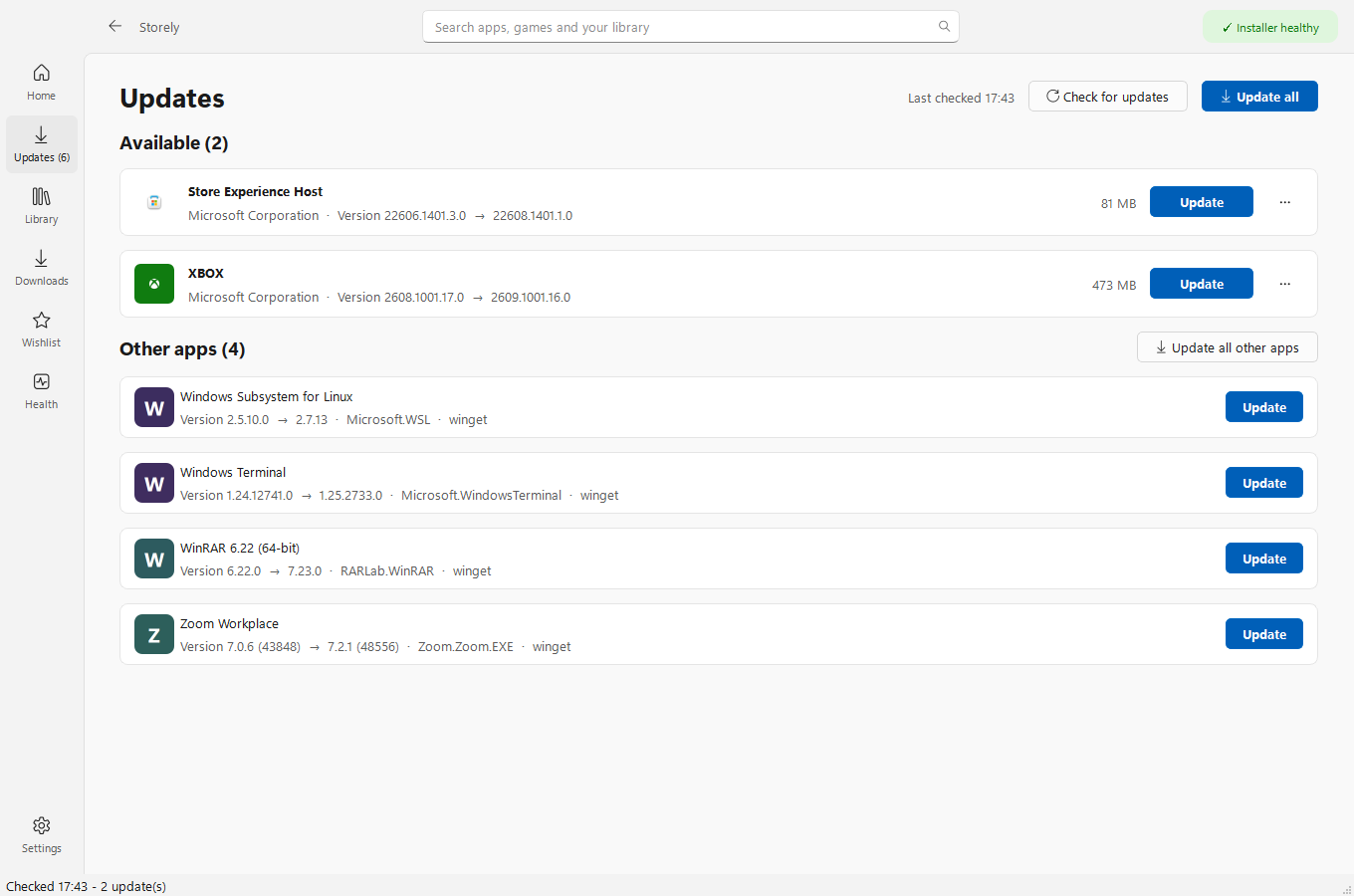Click the XBOX app icon
This screenshot has width=1354, height=896.
pos(154,284)
